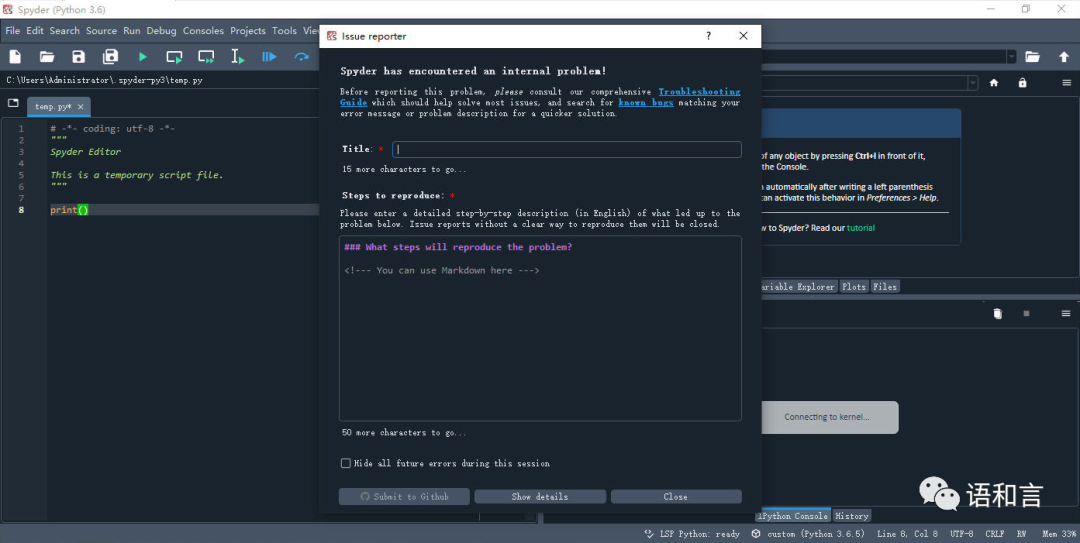Click print() on editor line 8
1080x543 pixels.
[x=69, y=209]
